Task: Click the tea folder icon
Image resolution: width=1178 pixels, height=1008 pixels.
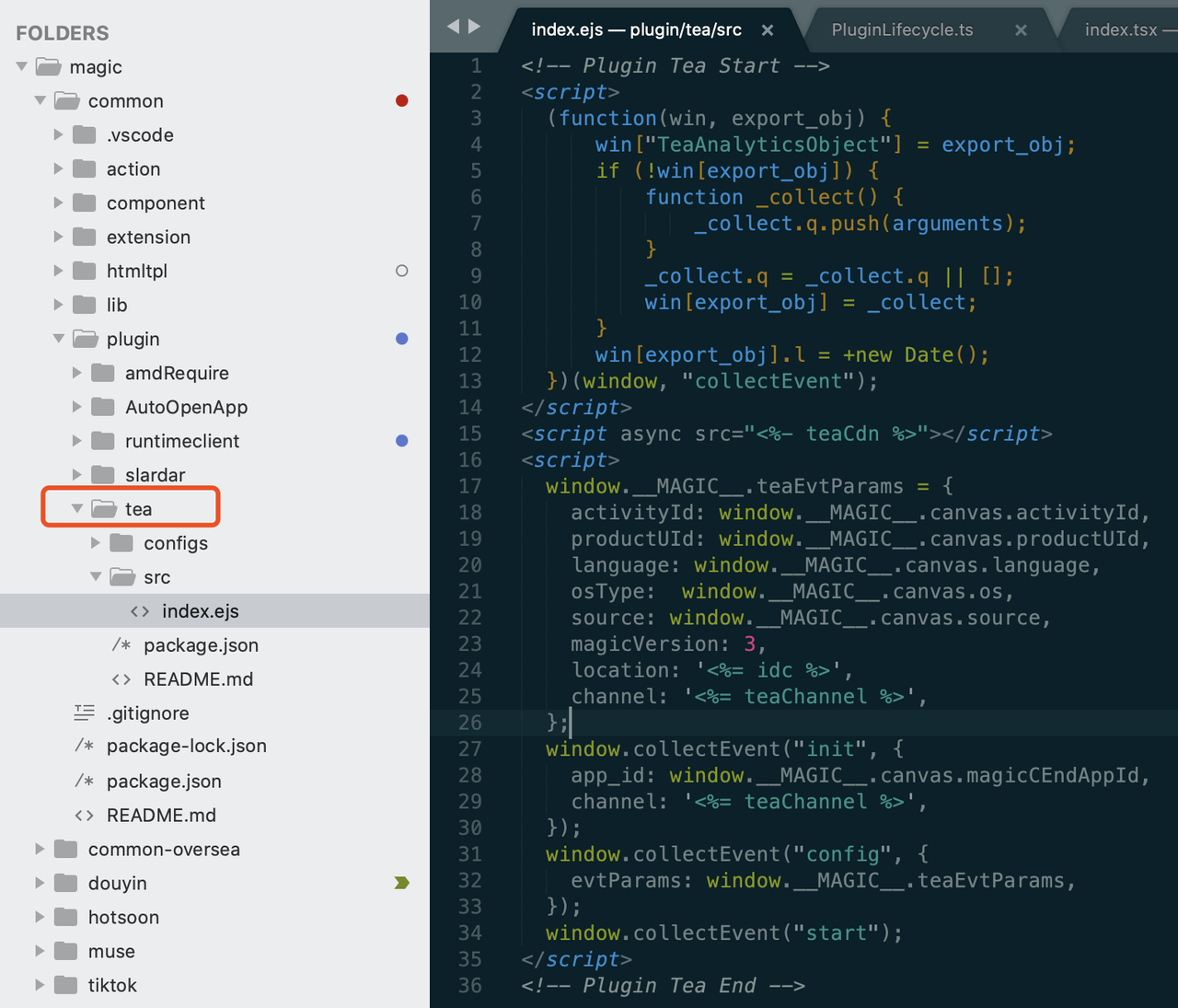Action: point(104,509)
